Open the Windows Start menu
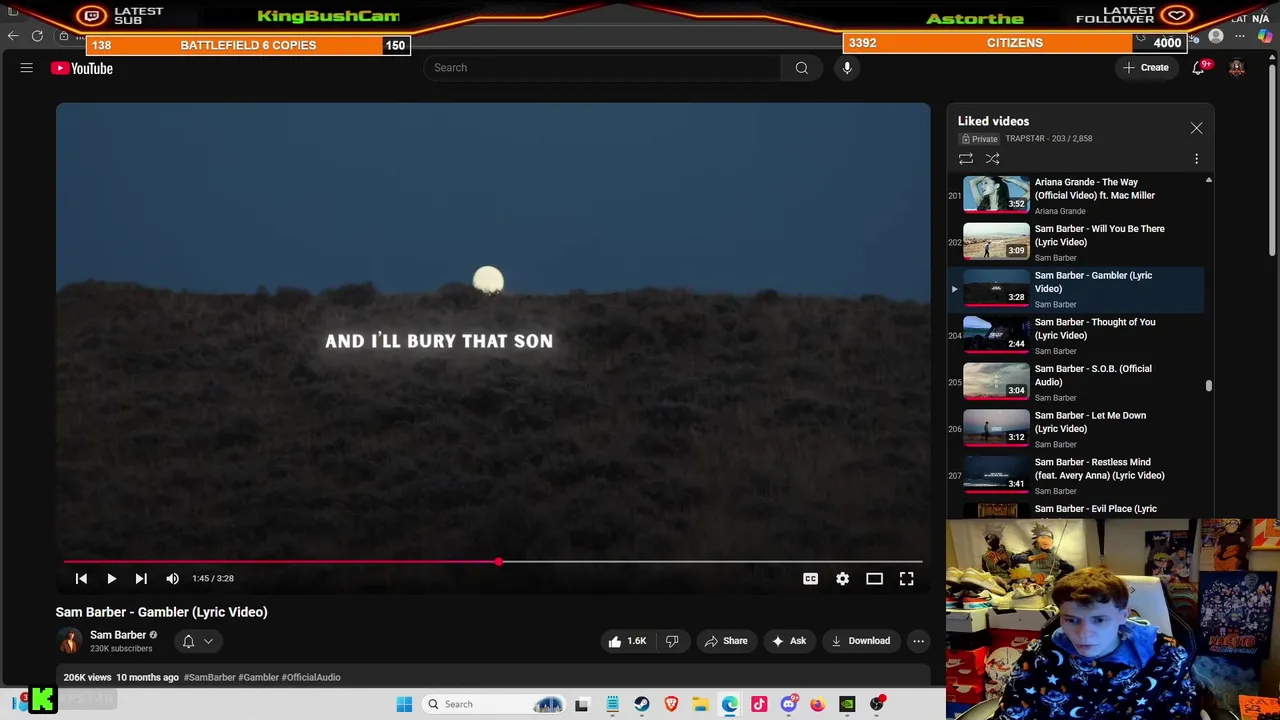1280x720 pixels. tap(404, 704)
